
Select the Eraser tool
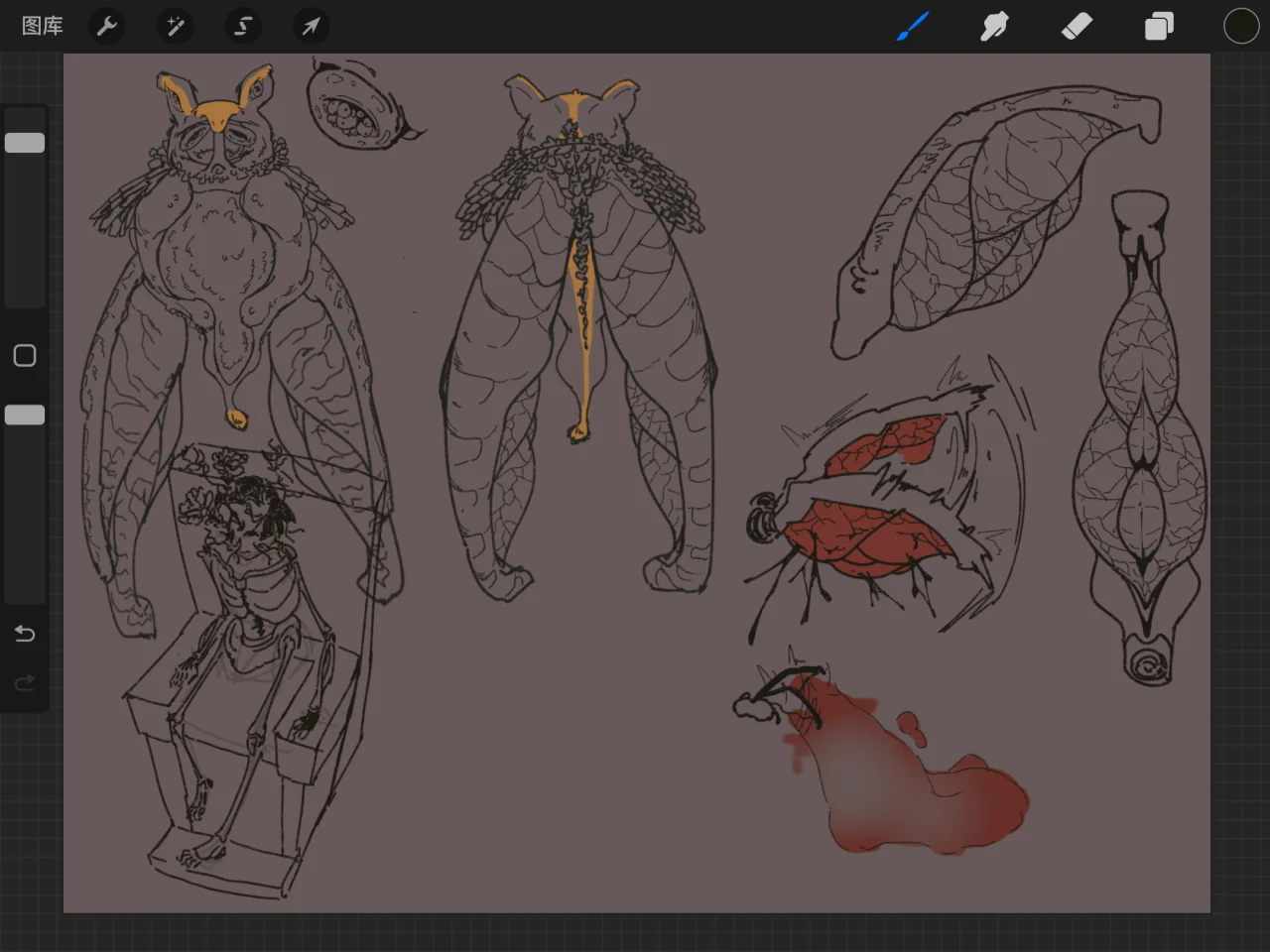[1077, 26]
